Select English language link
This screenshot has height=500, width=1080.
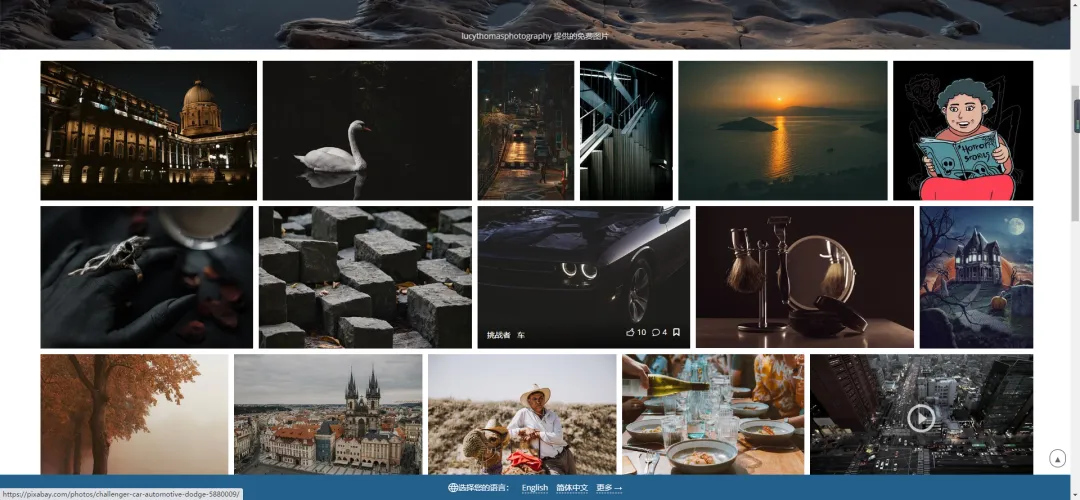(x=535, y=488)
